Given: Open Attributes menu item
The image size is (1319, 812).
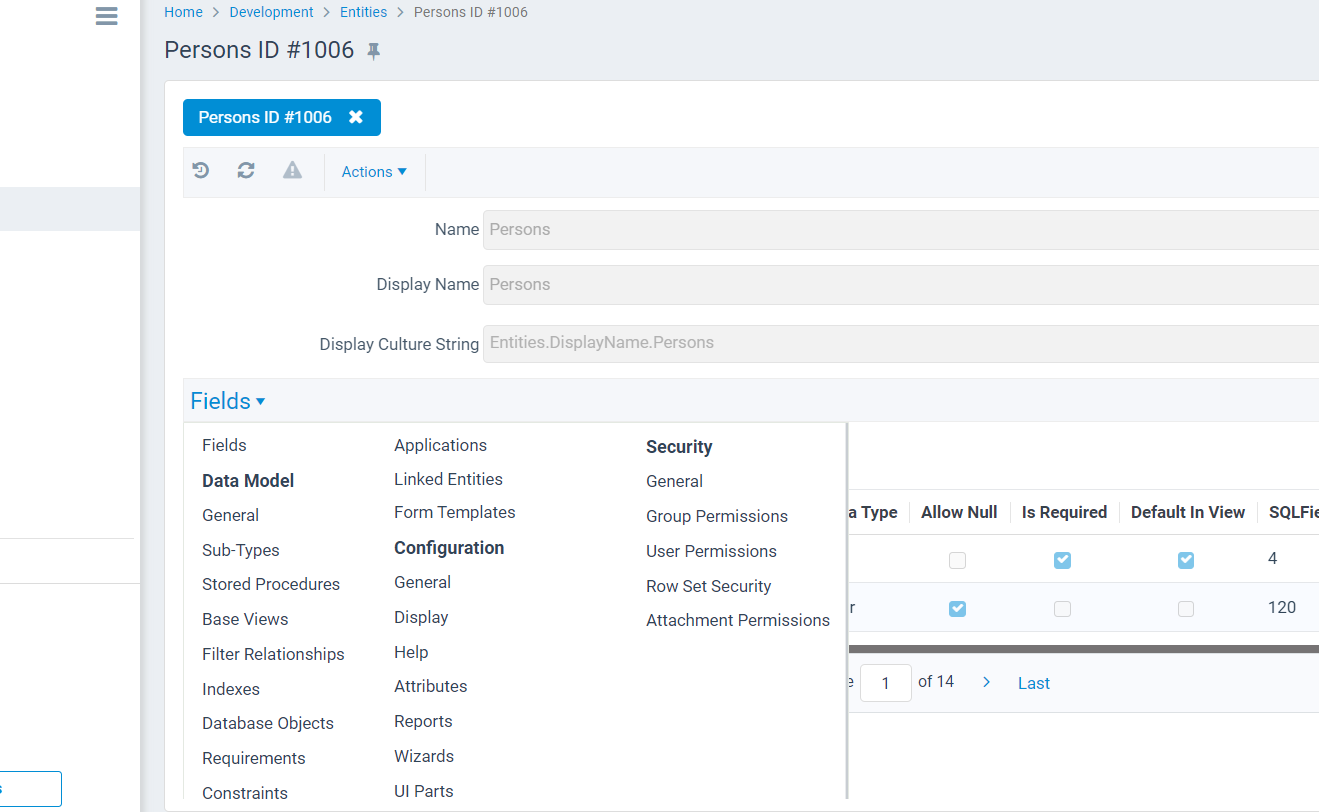Looking at the screenshot, I should pyautogui.click(x=431, y=686).
